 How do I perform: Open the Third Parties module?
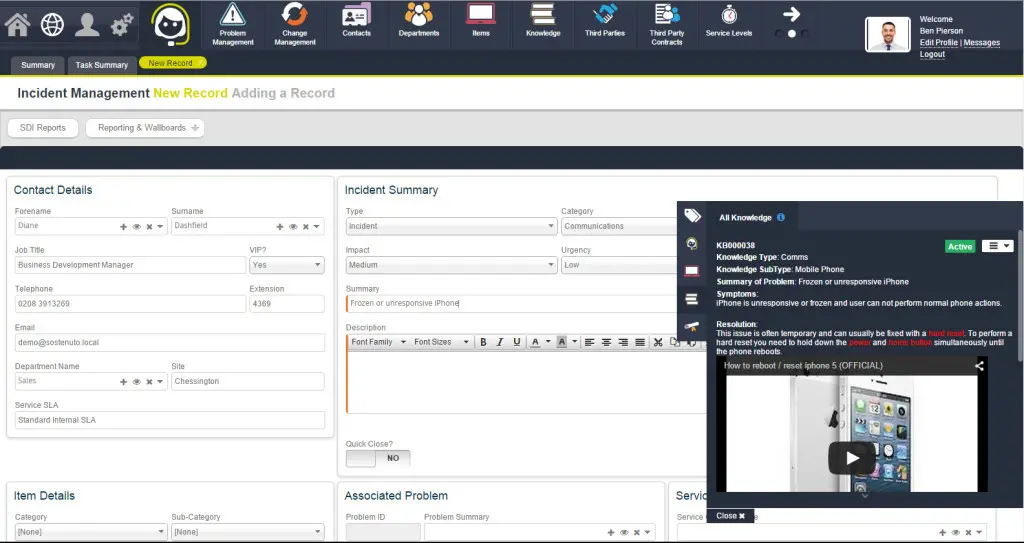tap(605, 20)
